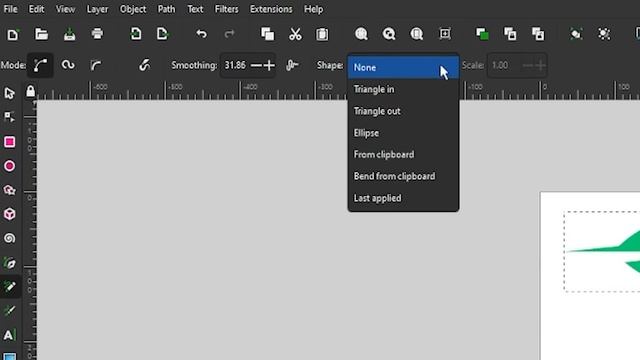The width and height of the screenshot is (640, 360).
Task: Redo the last undone action
Action: [x=229, y=34]
